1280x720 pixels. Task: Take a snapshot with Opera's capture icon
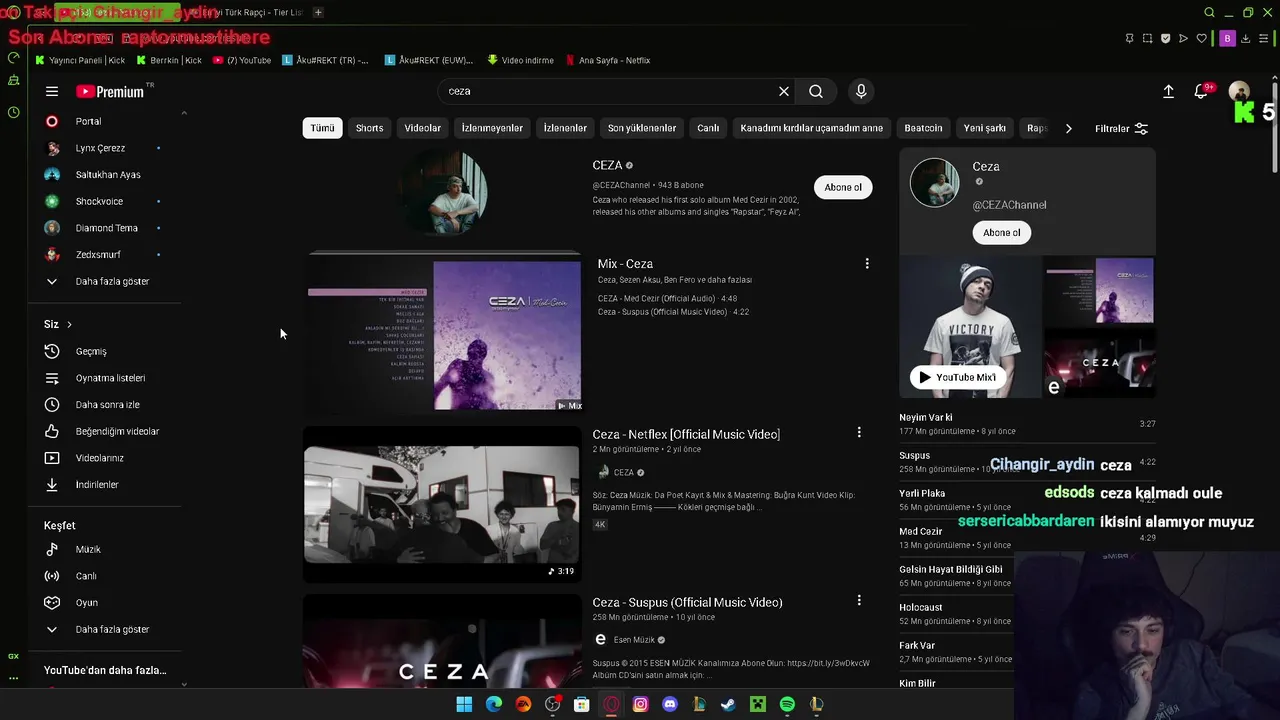[x=1147, y=38]
